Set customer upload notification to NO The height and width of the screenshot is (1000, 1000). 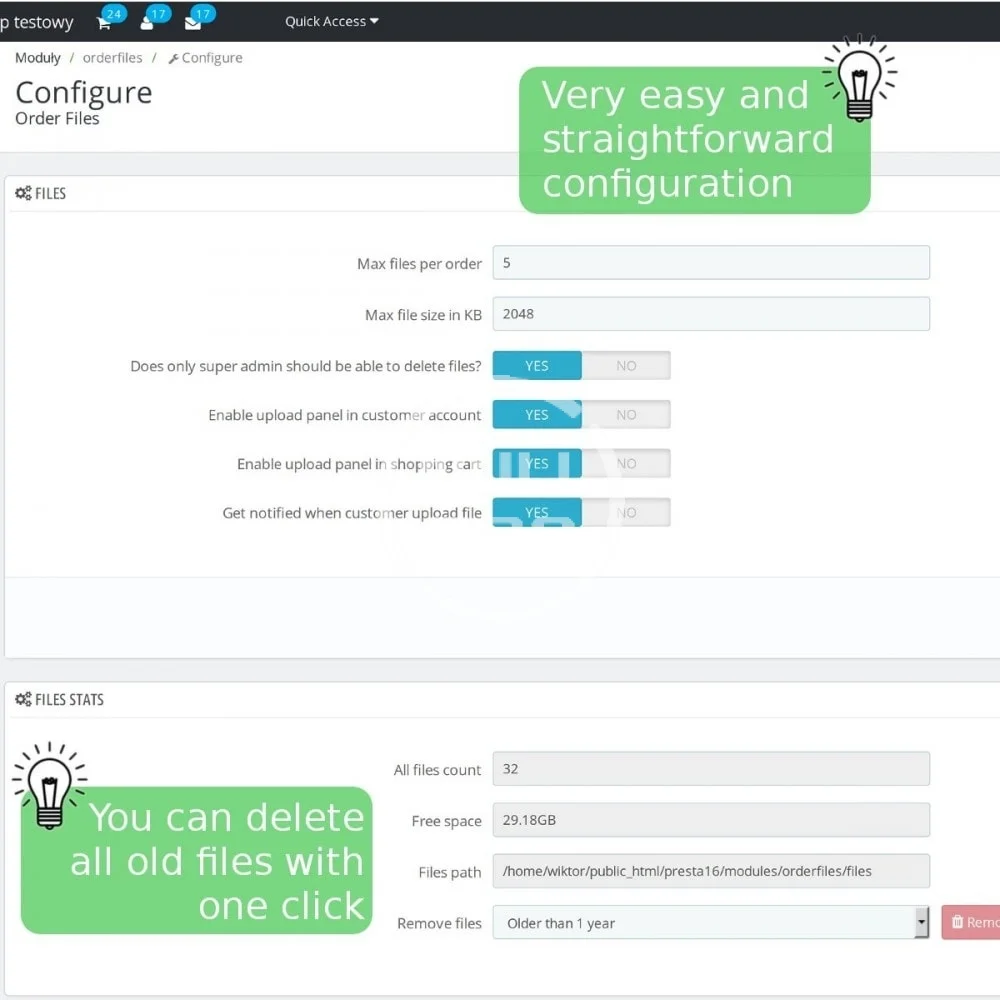(626, 513)
